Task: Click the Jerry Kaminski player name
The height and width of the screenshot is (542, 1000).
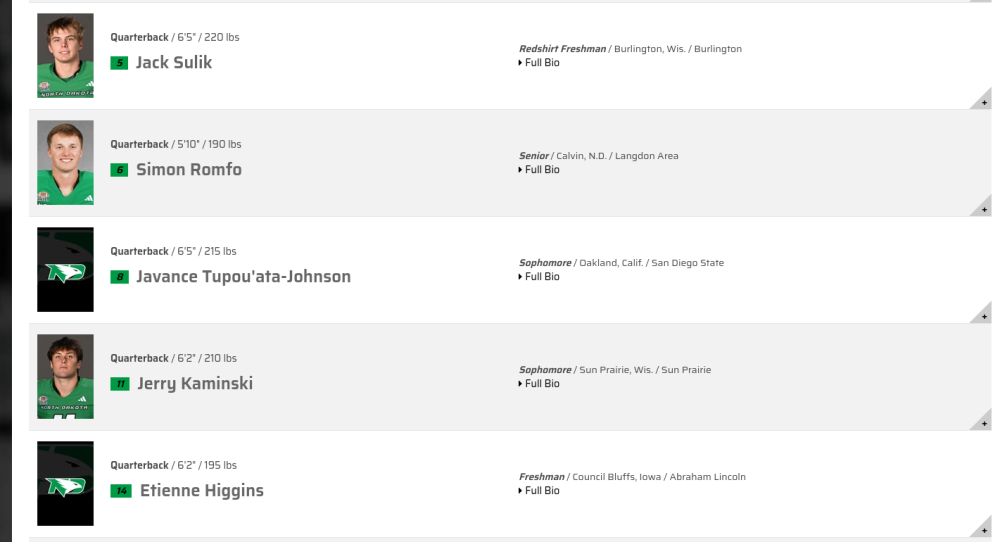Action: [195, 384]
